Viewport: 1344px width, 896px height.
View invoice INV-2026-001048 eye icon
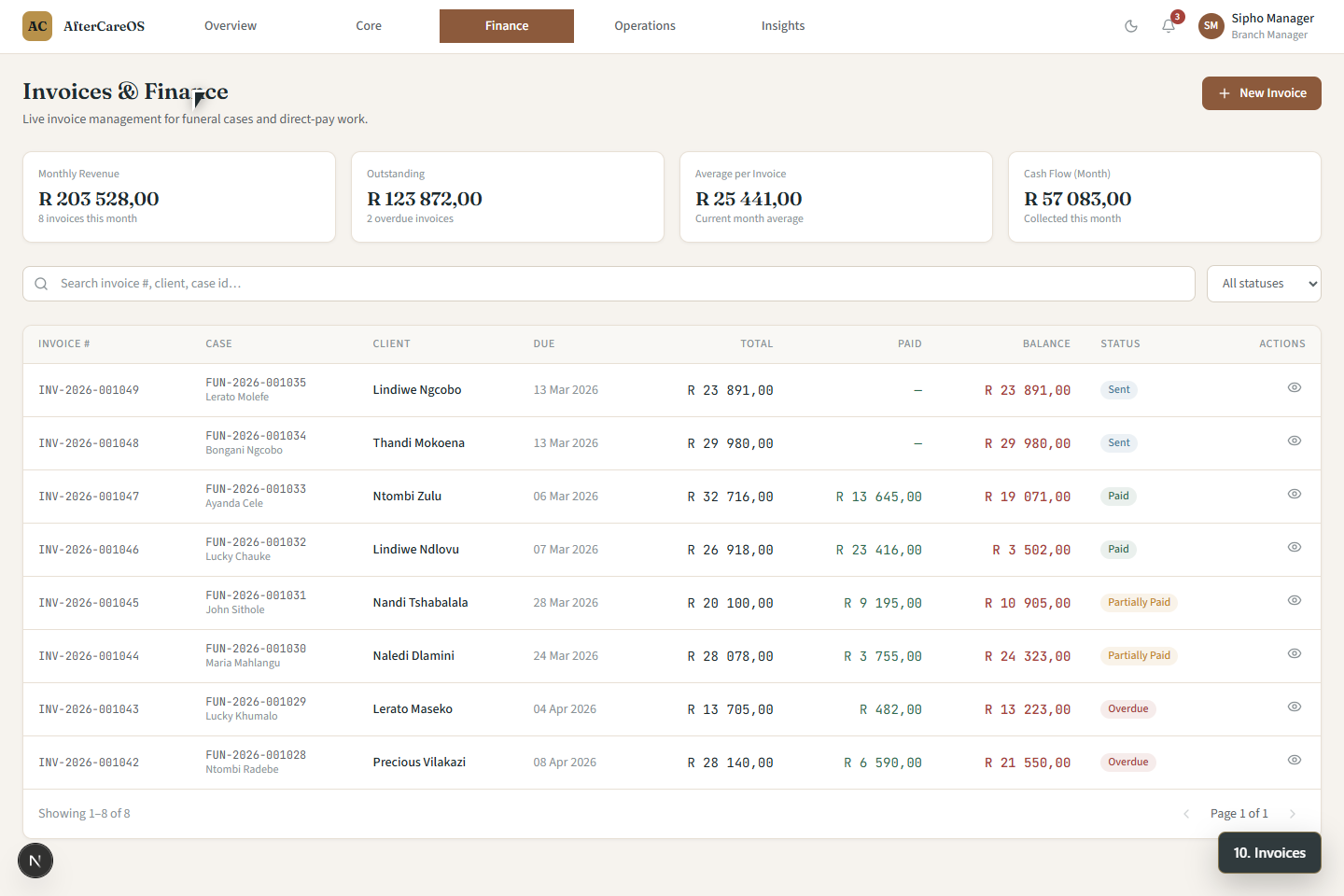tap(1295, 441)
